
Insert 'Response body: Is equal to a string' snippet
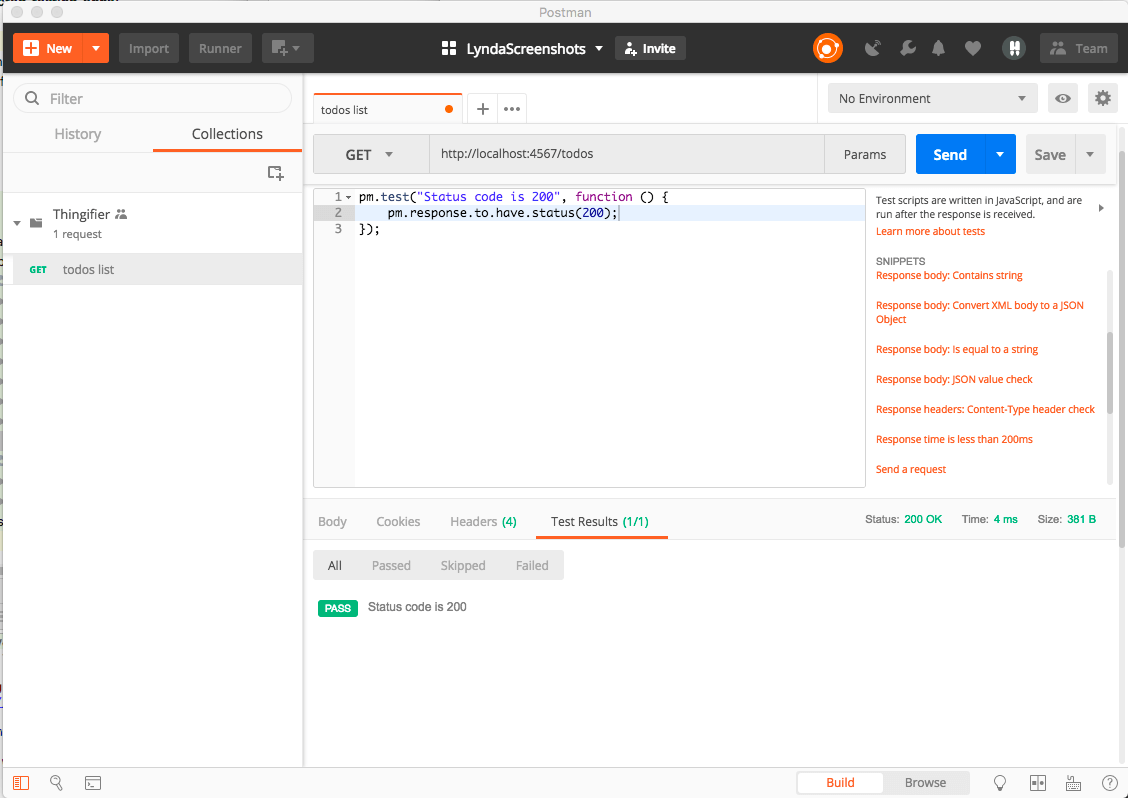pyautogui.click(x=957, y=350)
